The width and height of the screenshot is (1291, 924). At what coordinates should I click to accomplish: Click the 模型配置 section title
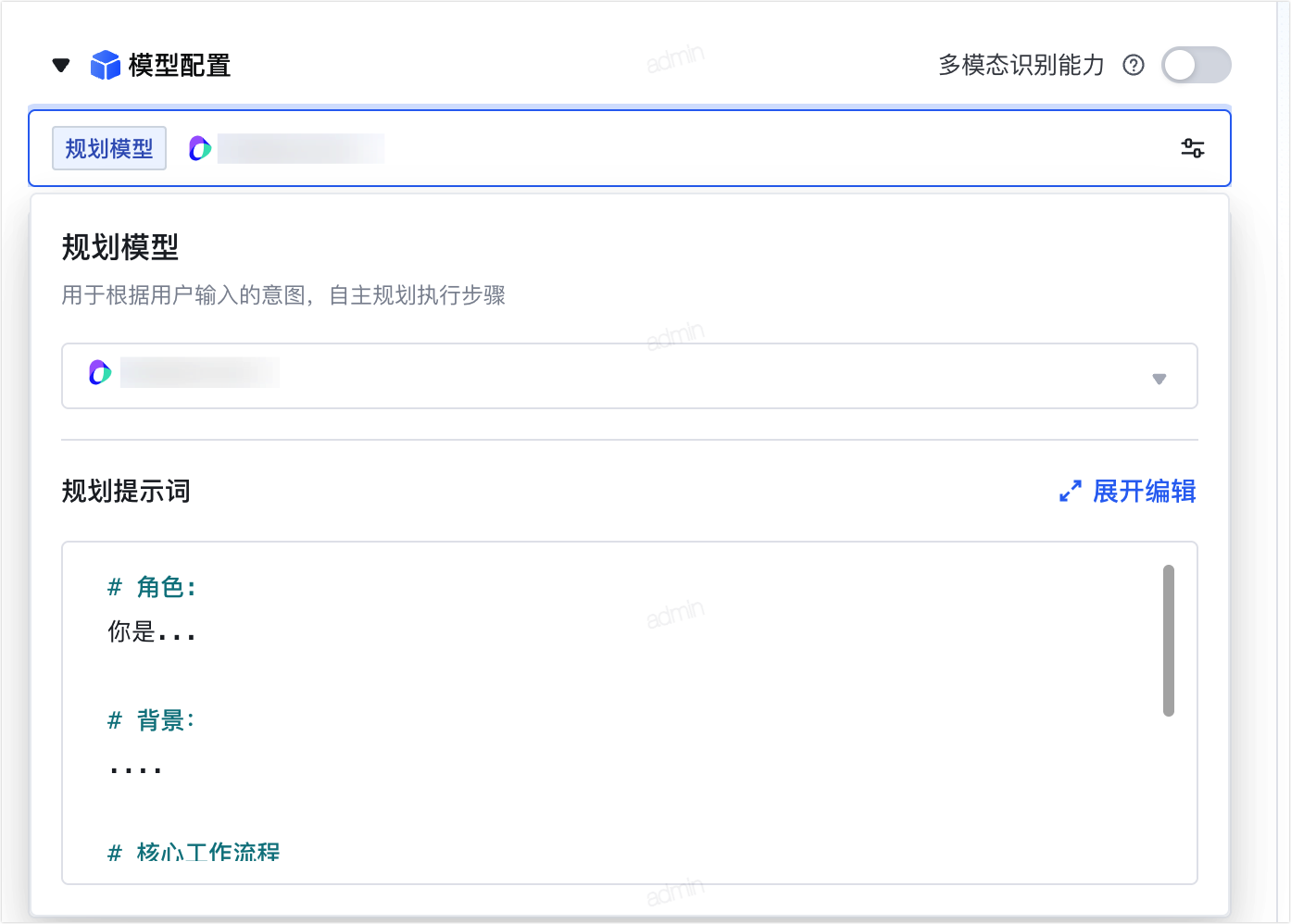pos(180,65)
